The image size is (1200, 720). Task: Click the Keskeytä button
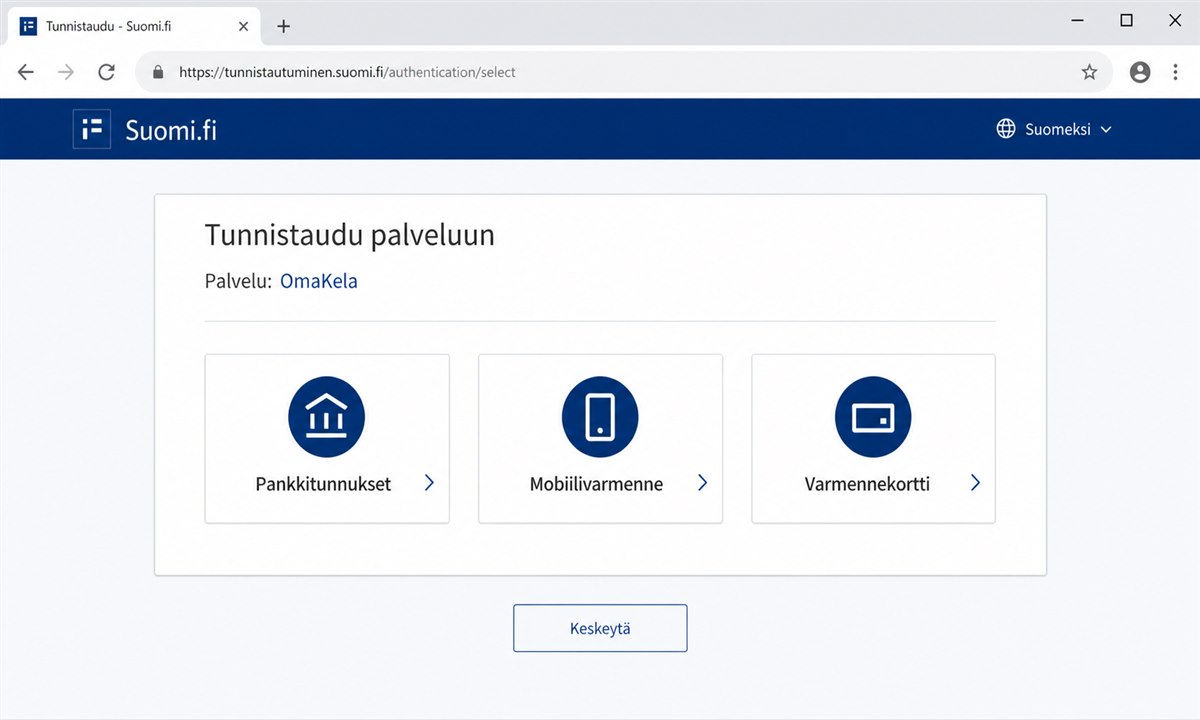click(x=600, y=628)
